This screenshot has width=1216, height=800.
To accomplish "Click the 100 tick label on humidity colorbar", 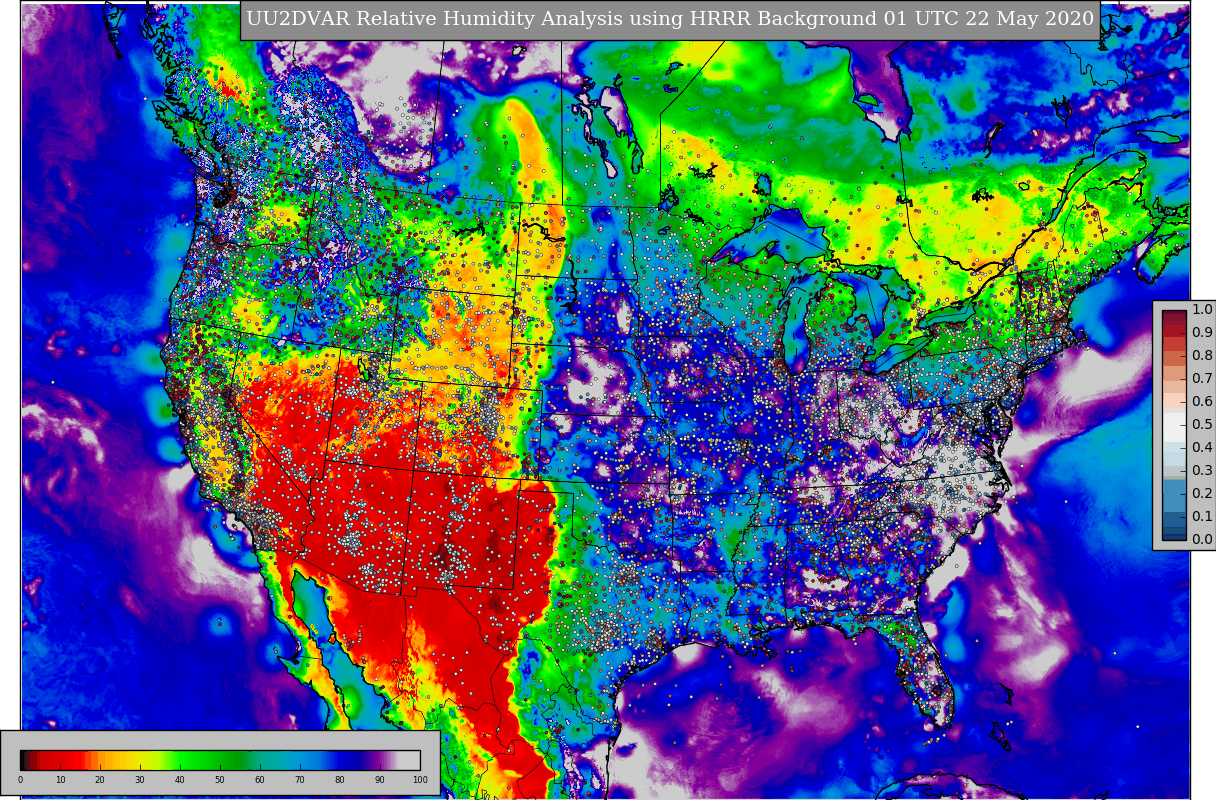I will click(x=420, y=780).
